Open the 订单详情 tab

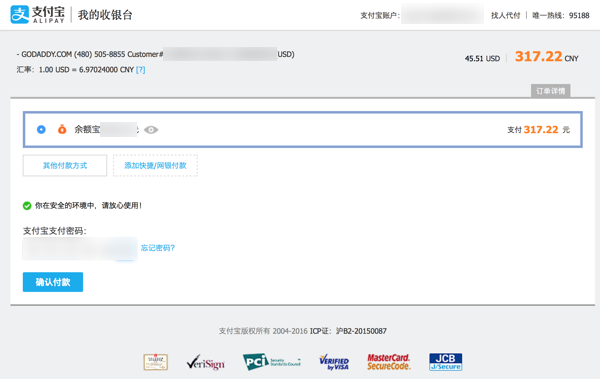click(550, 91)
